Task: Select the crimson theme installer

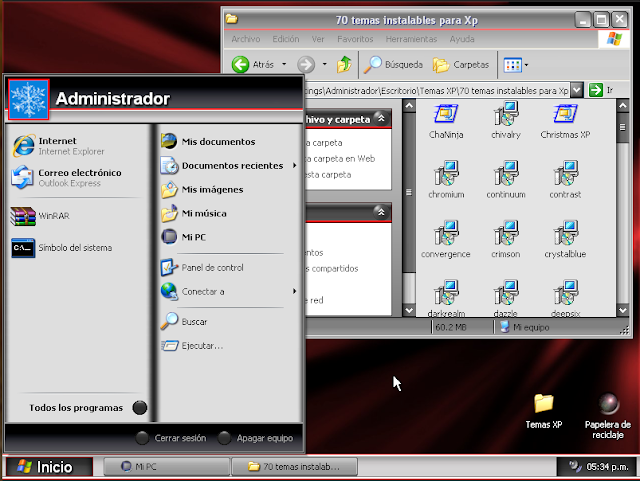Action: pyautogui.click(x=506, y=240)
